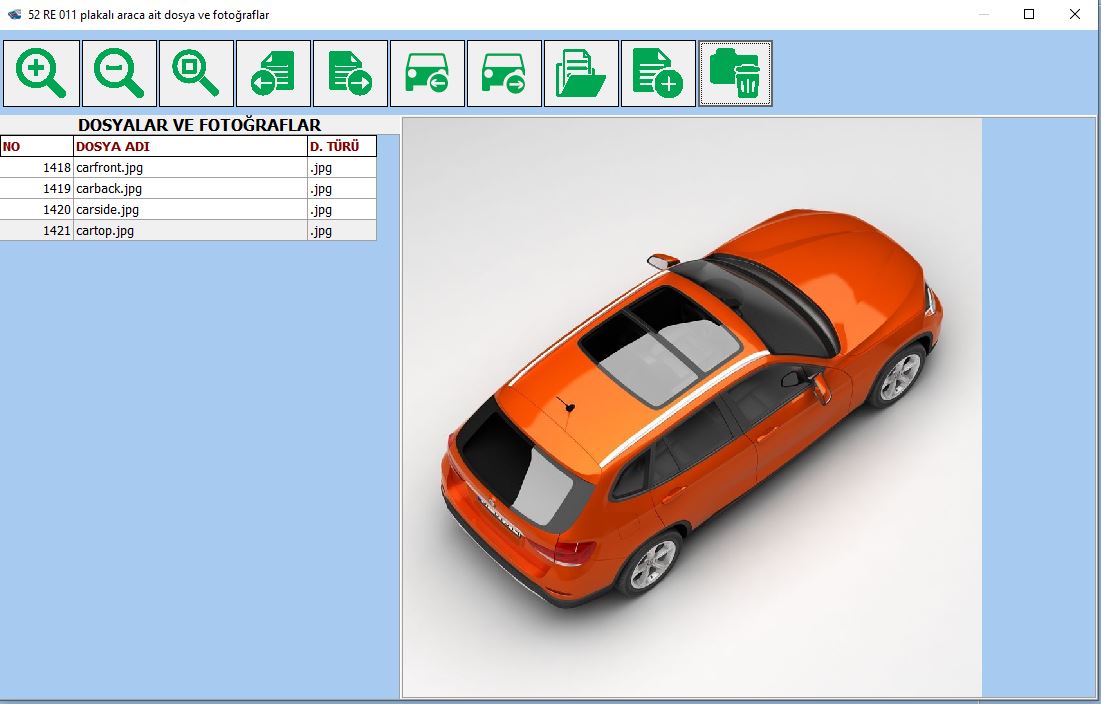Click the orange car top-view photo preview
The width and height of the screenshot is (1101, 704).
pyautogui.click(x=692, y=408)
